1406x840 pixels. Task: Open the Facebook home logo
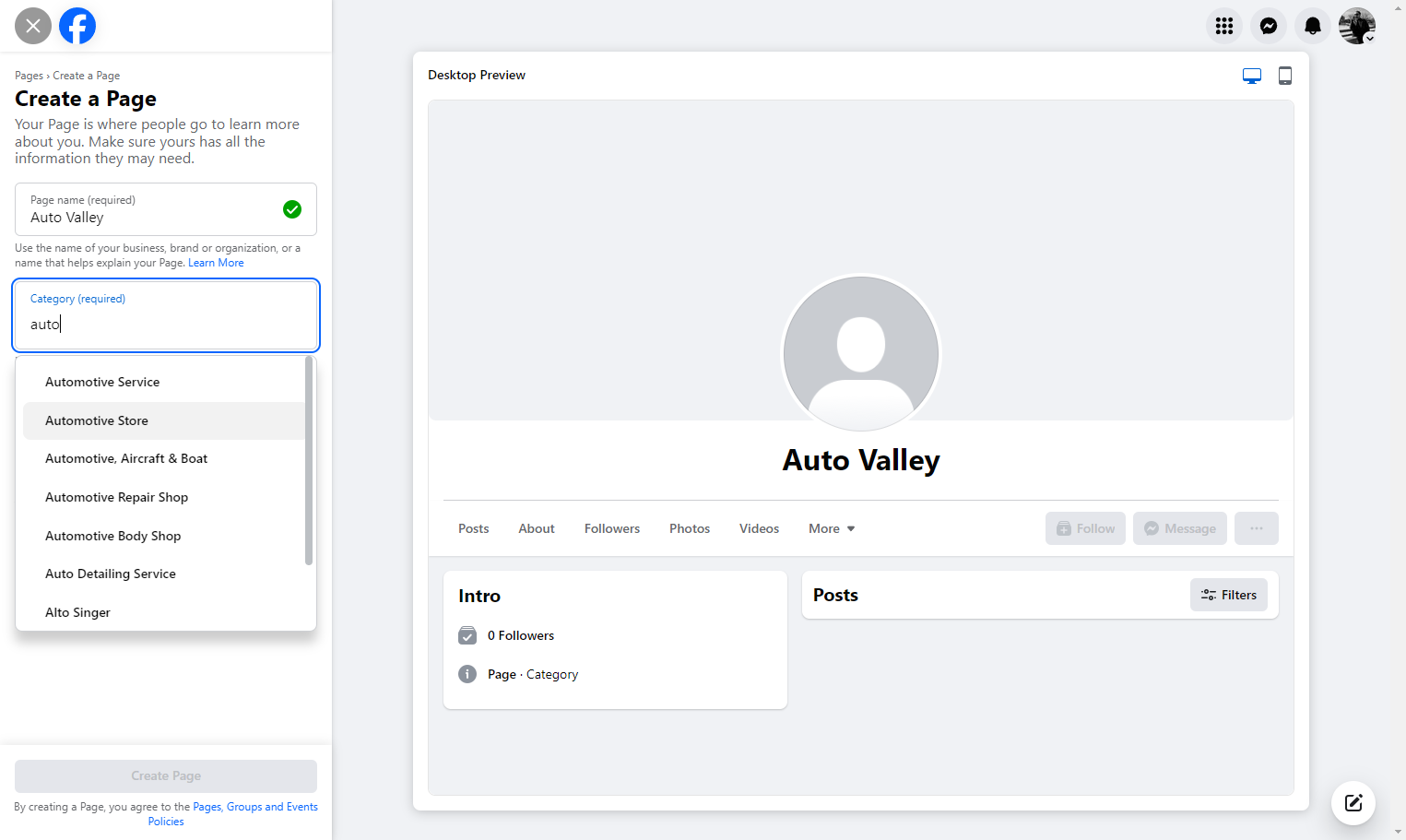pyautogui.click(x=77, y=26)
